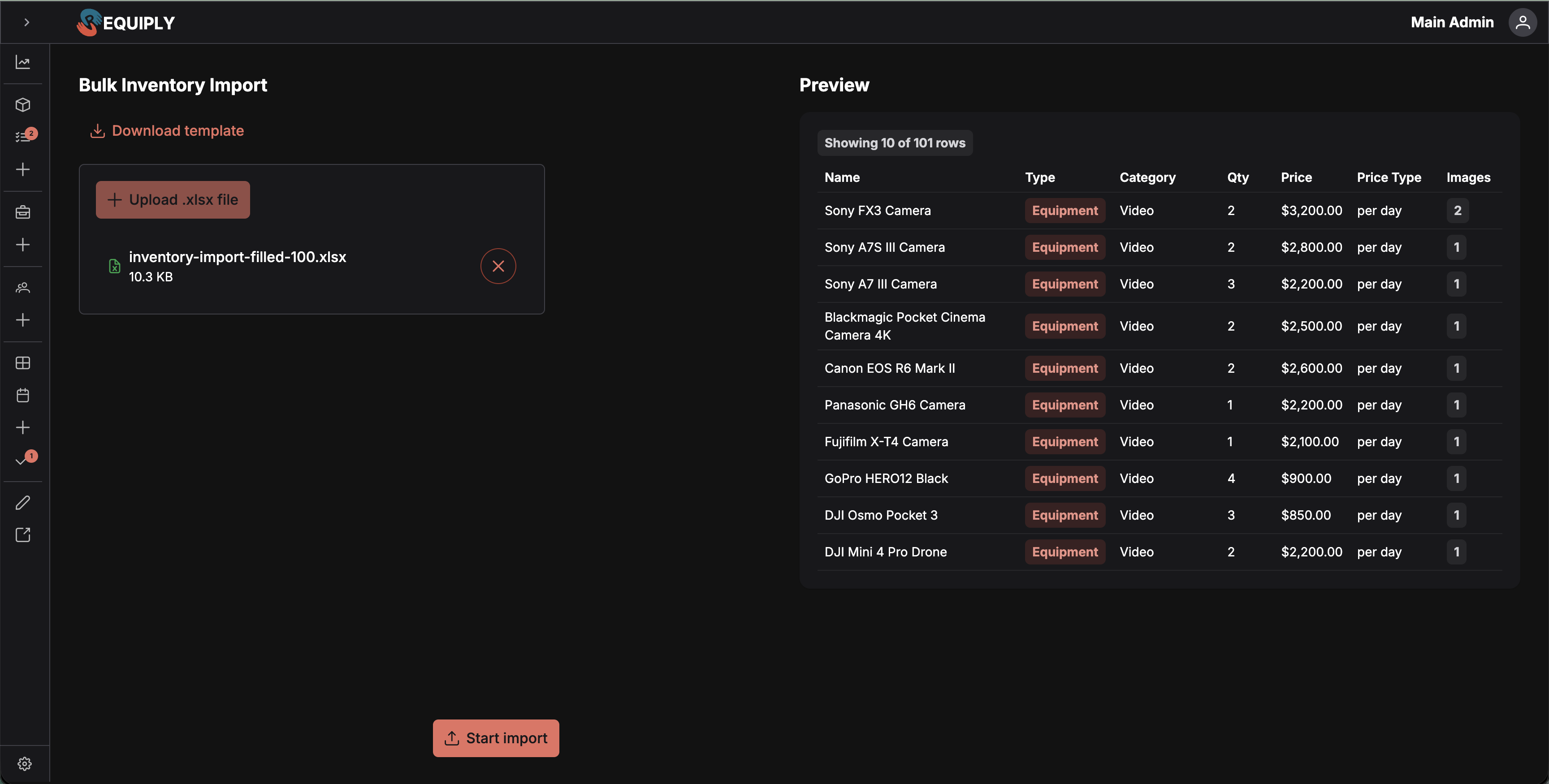1549x784 pixels.
Task: Select the Sony FX3 Camera row
Action: (x=1160, y=211)
